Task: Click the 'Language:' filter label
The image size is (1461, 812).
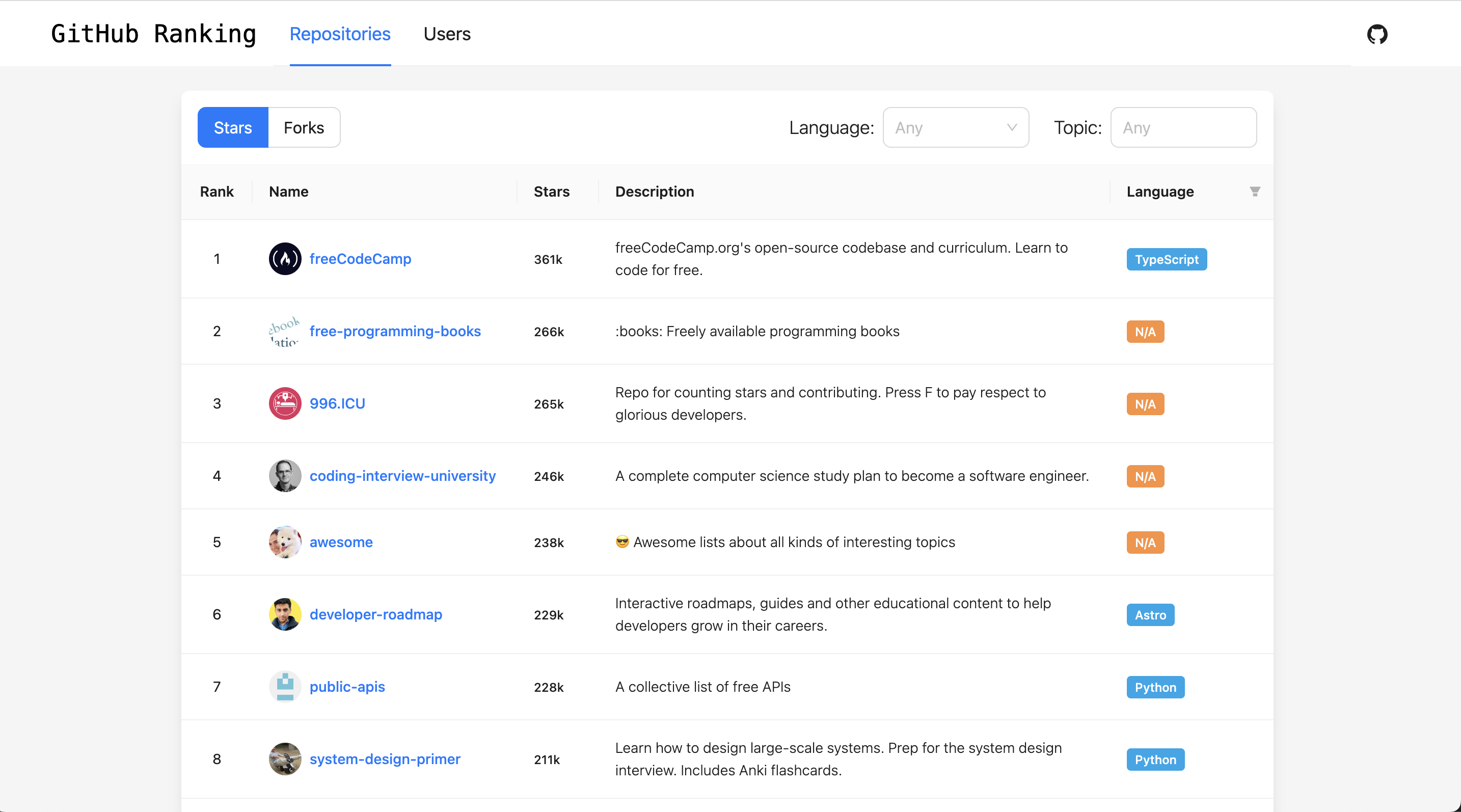Action: (831, 127)
